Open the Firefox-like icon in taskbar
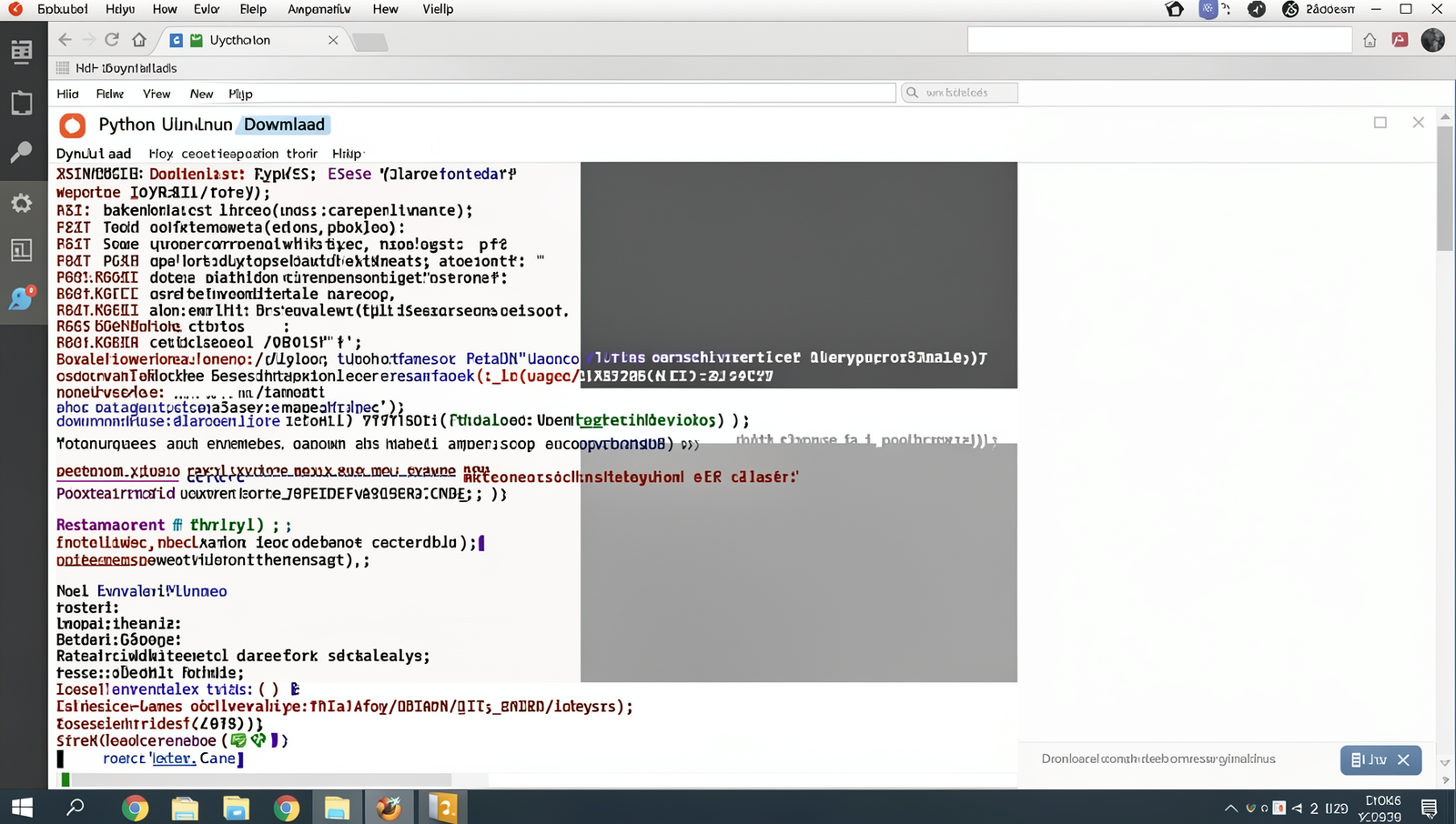 coord(389,808)
